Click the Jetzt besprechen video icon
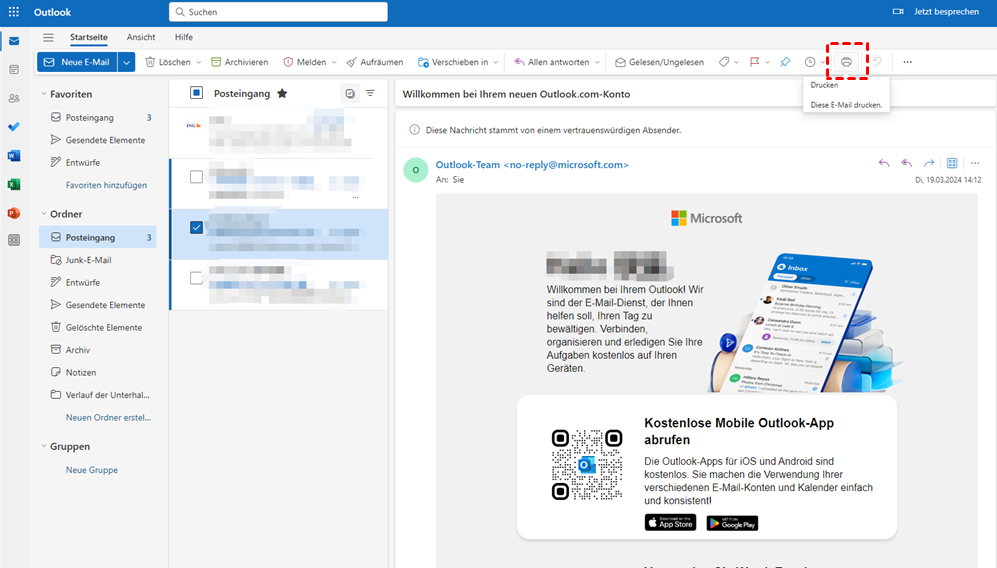Screen dimensions: 997x568 [x=898, y=11]
